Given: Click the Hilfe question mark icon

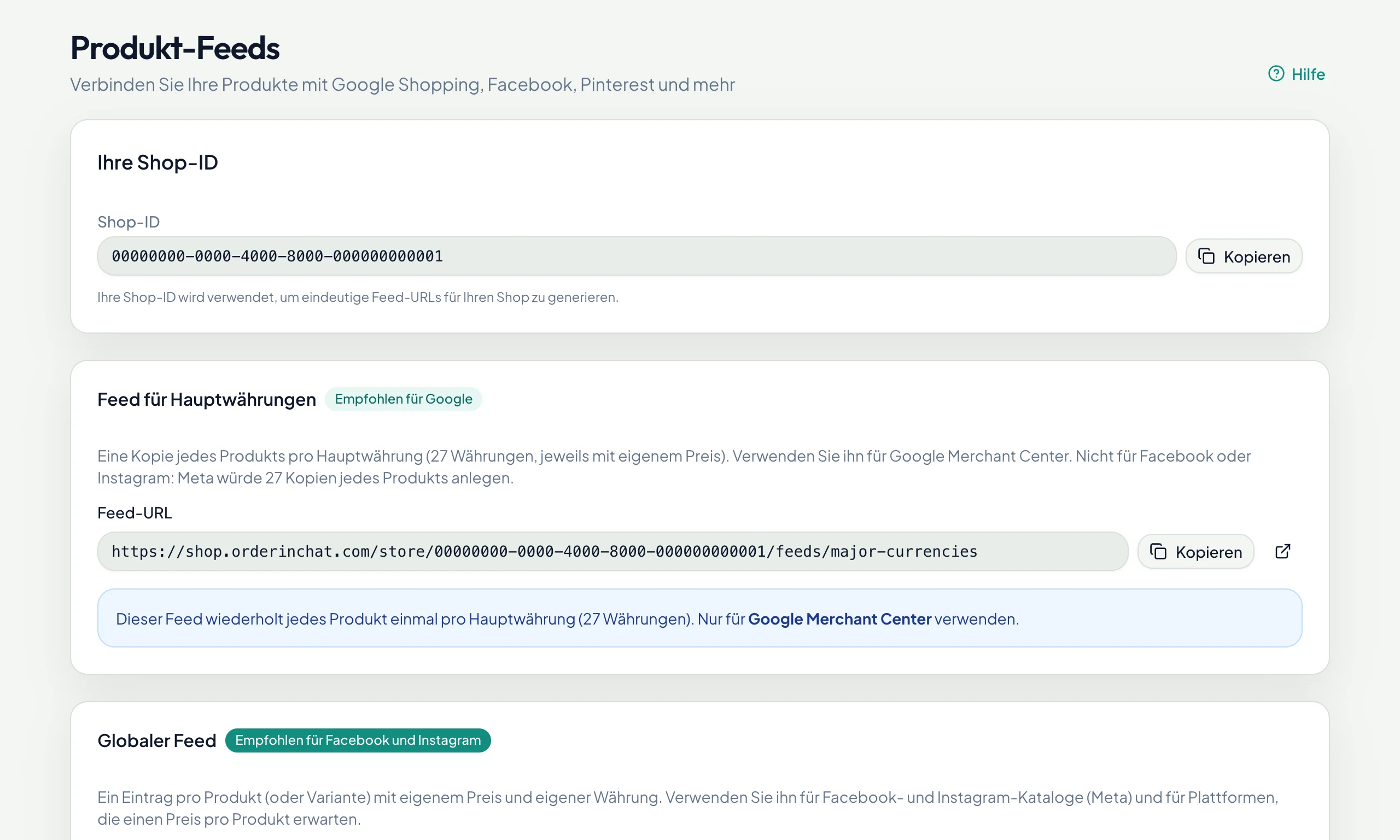Looking at the screenshot, I should click(x=1276, y=74).
